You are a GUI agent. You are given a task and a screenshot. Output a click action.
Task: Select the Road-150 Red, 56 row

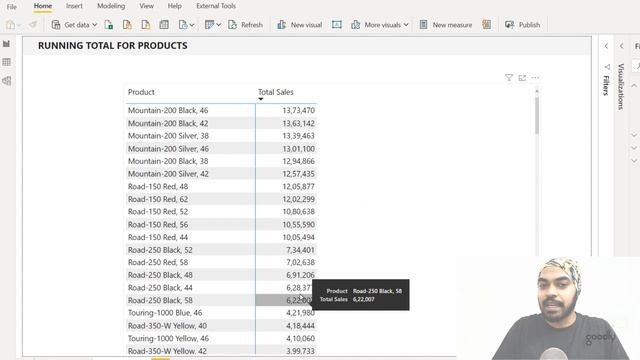(221, 224)
